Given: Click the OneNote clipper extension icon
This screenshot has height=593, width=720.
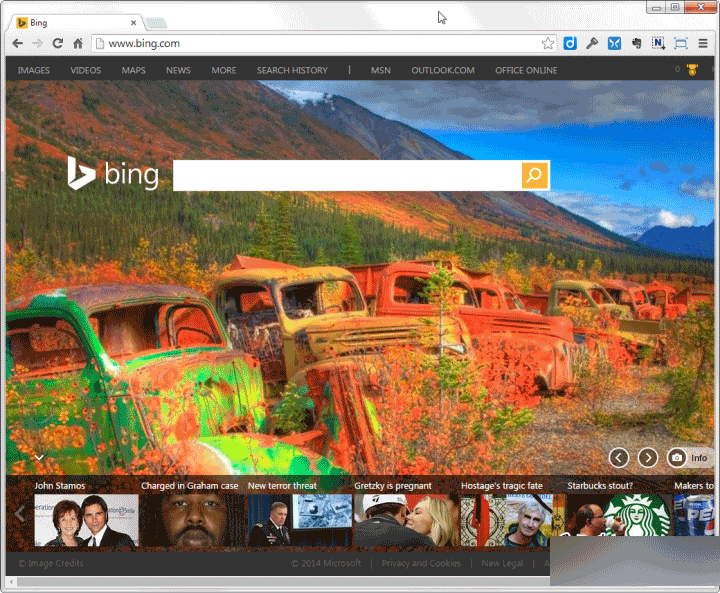Looking at the screenshot, I should [x=658, y=43].
